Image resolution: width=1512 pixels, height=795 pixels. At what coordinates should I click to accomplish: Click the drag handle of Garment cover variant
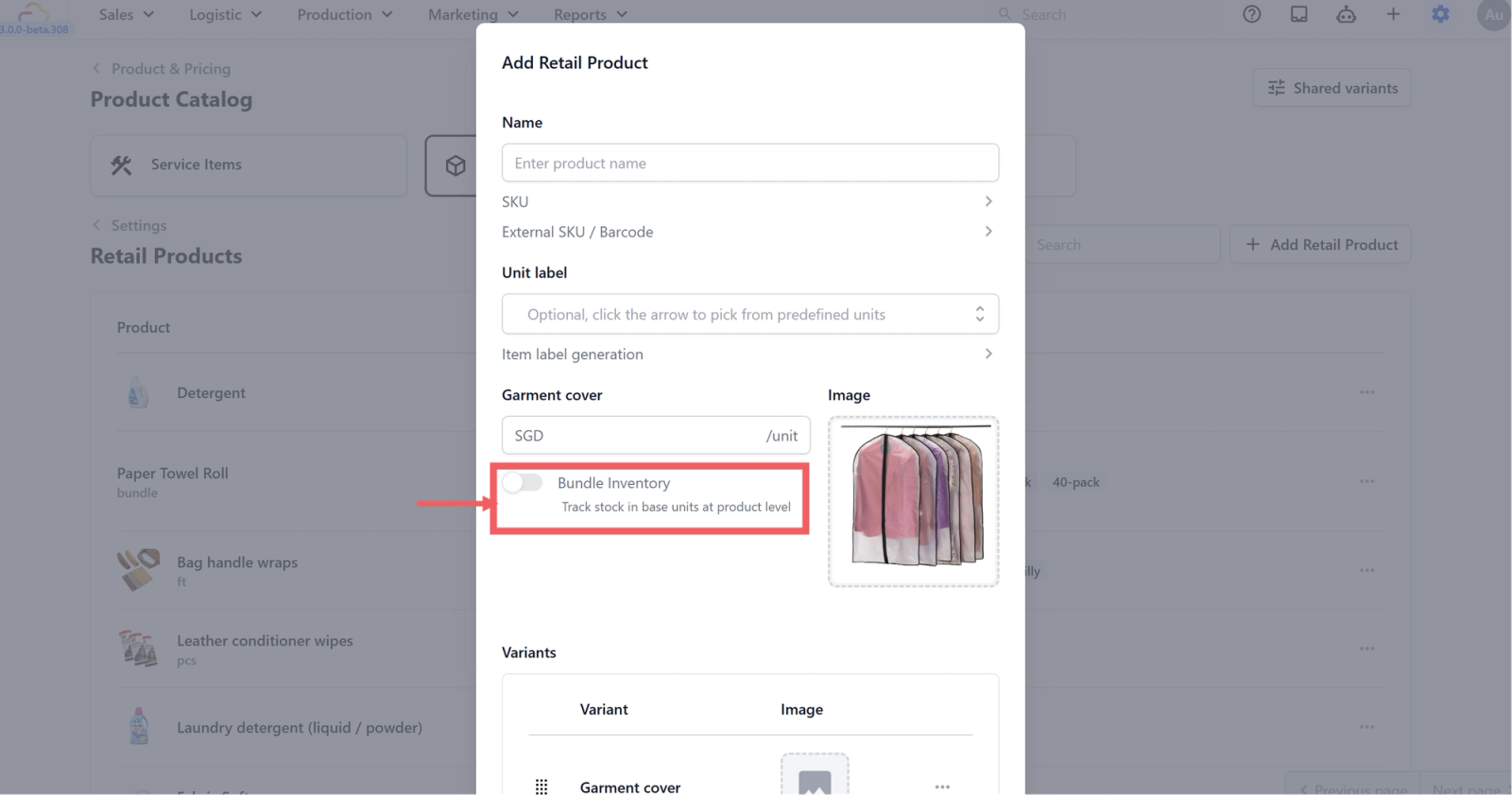point(541,786)
